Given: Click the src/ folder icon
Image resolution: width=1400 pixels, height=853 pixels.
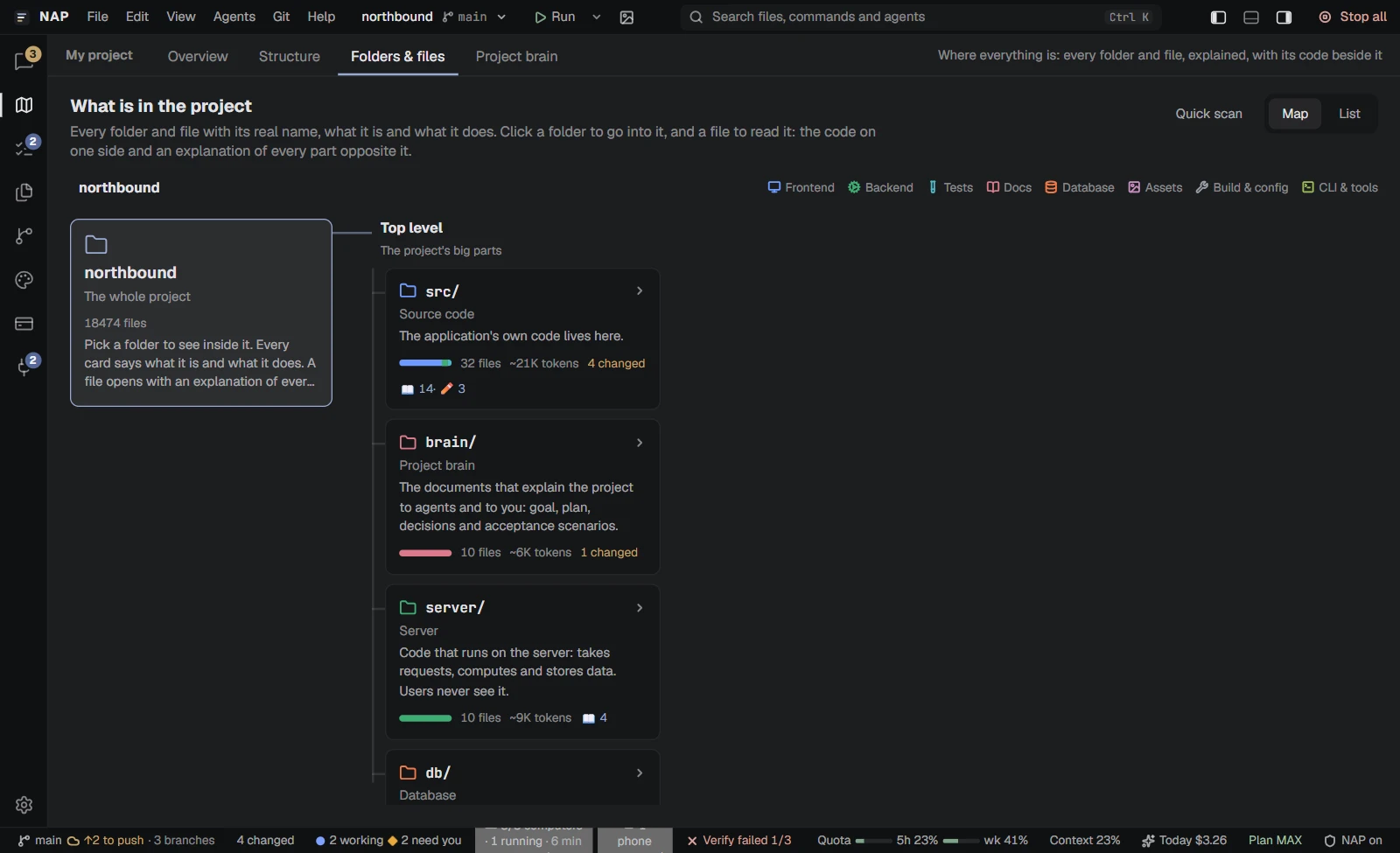Looking at the screenshot, I should (x=408, y=290).
